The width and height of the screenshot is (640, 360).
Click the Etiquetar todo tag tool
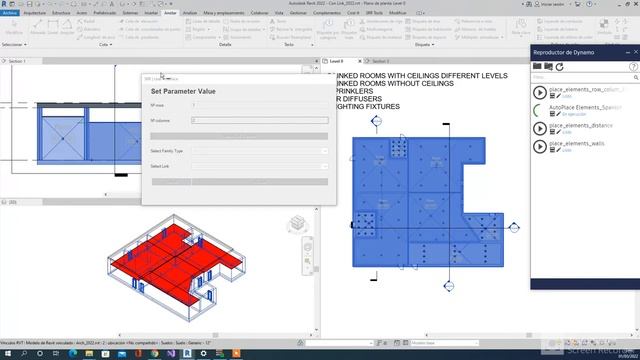[x=349, y=28]
